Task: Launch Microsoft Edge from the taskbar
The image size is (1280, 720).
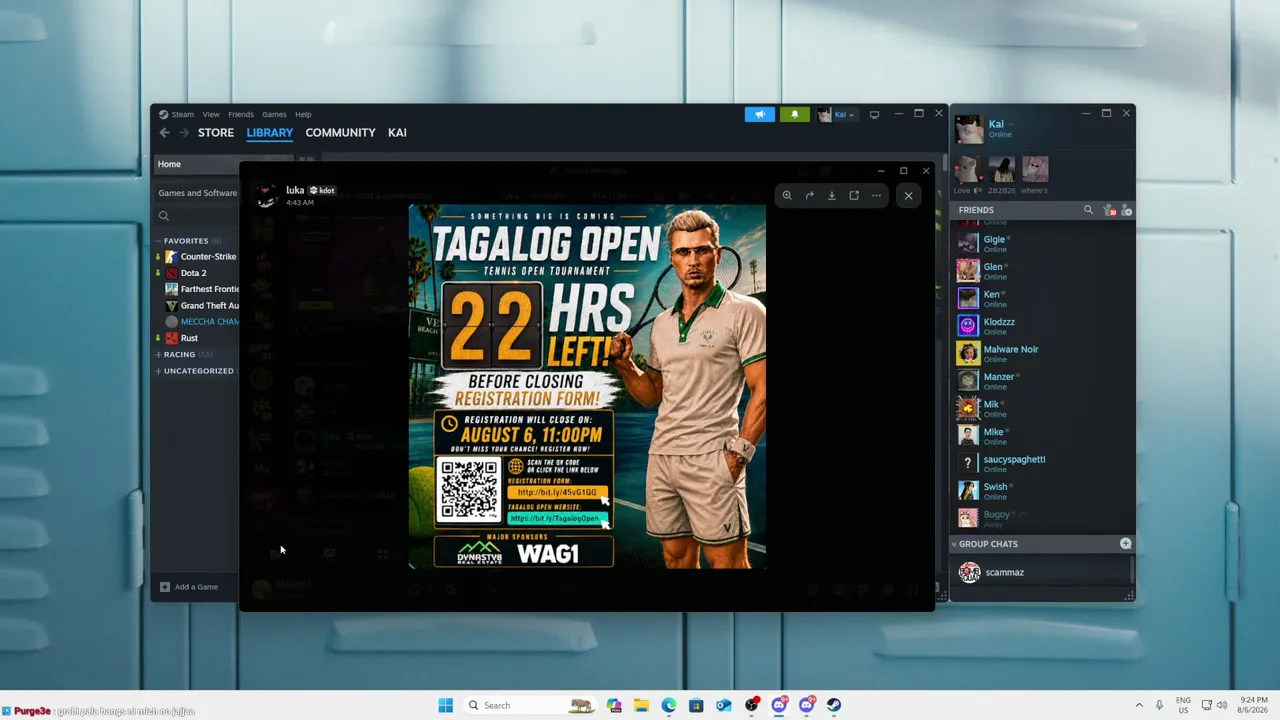Action: tap(669, 705)
